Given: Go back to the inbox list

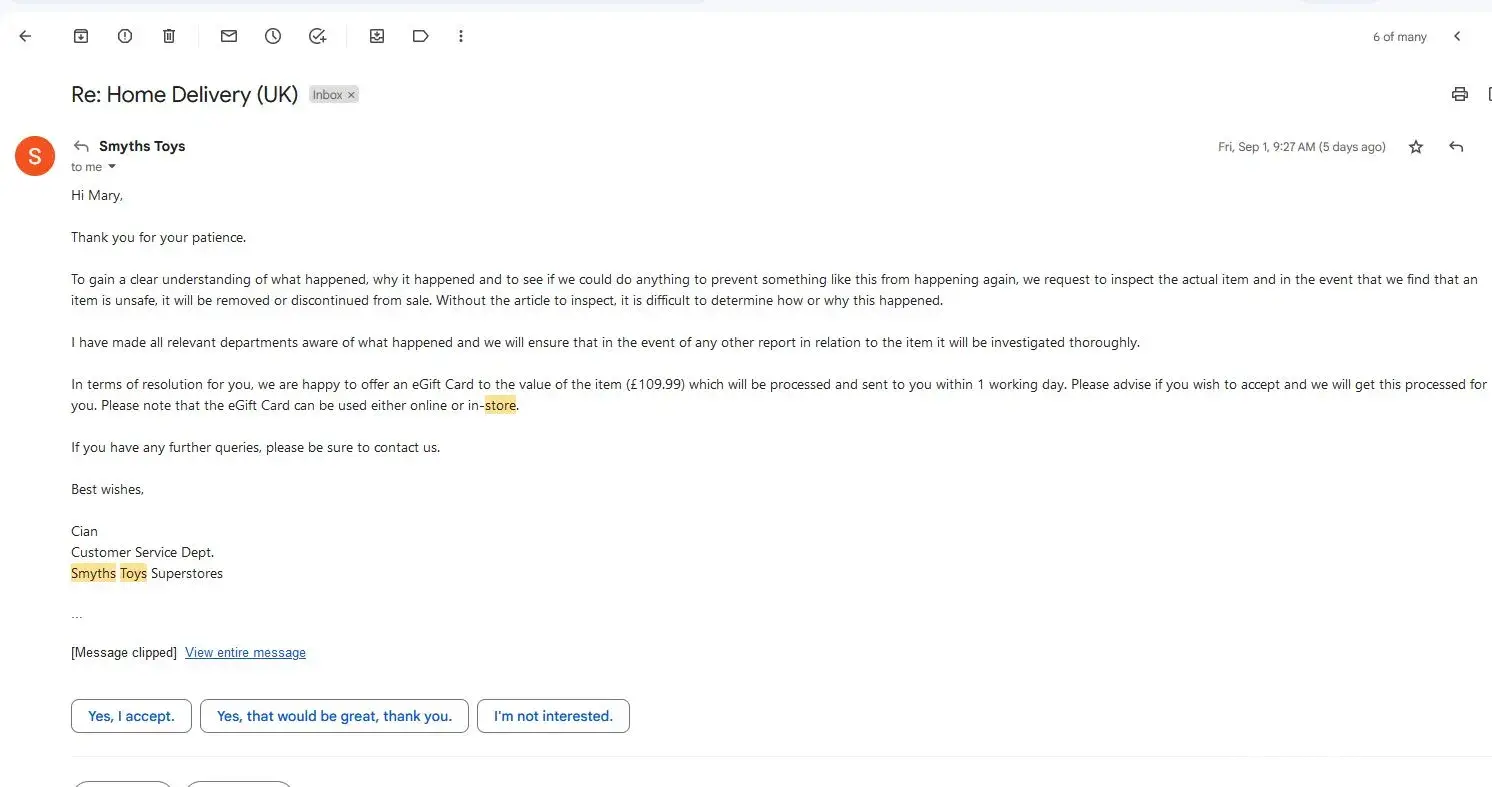Looking at the screenshot, I should click(25, 36).
